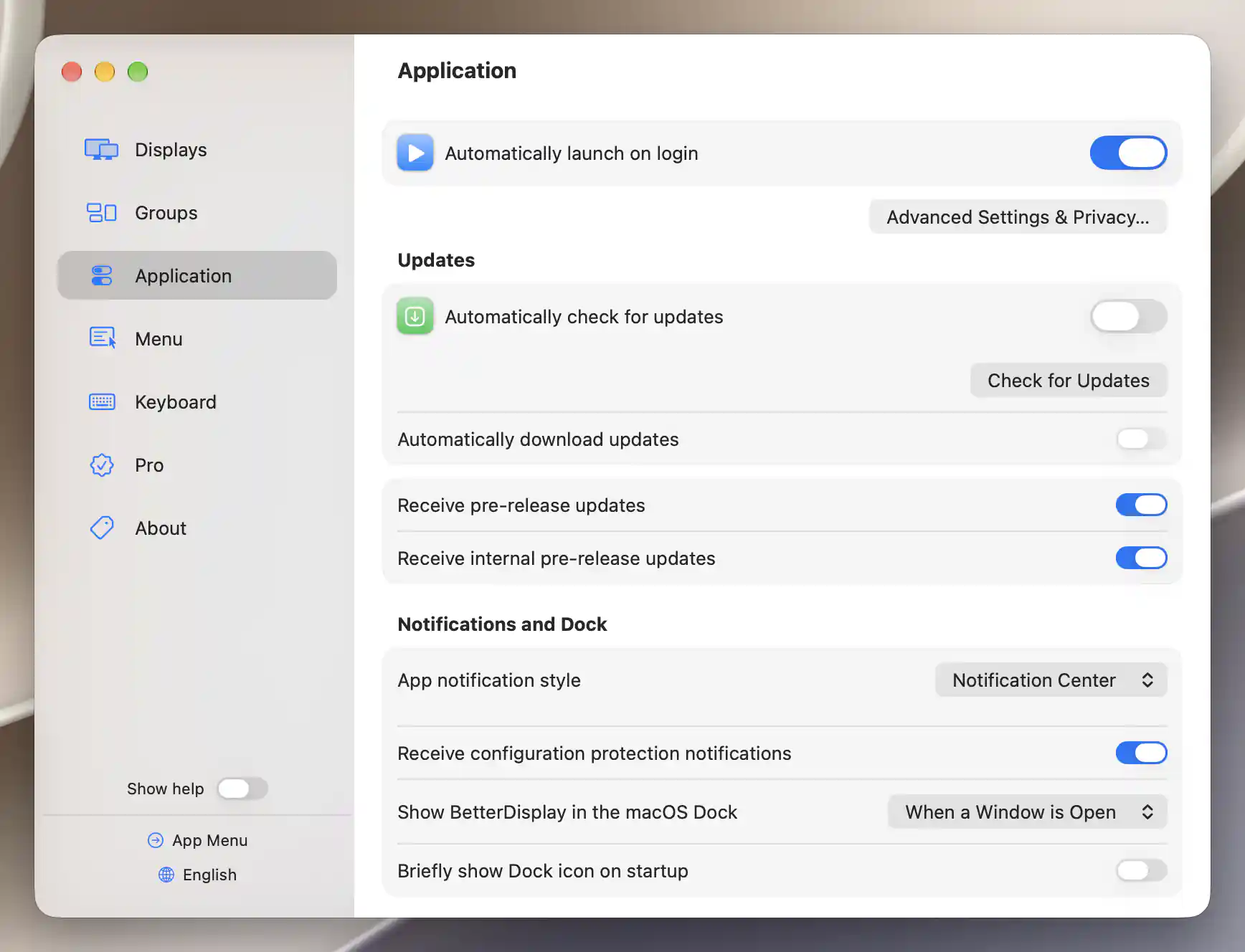Click the About tag icon in sidebar
Viewport: 1245px width, 952px height.
coord(102,528)
